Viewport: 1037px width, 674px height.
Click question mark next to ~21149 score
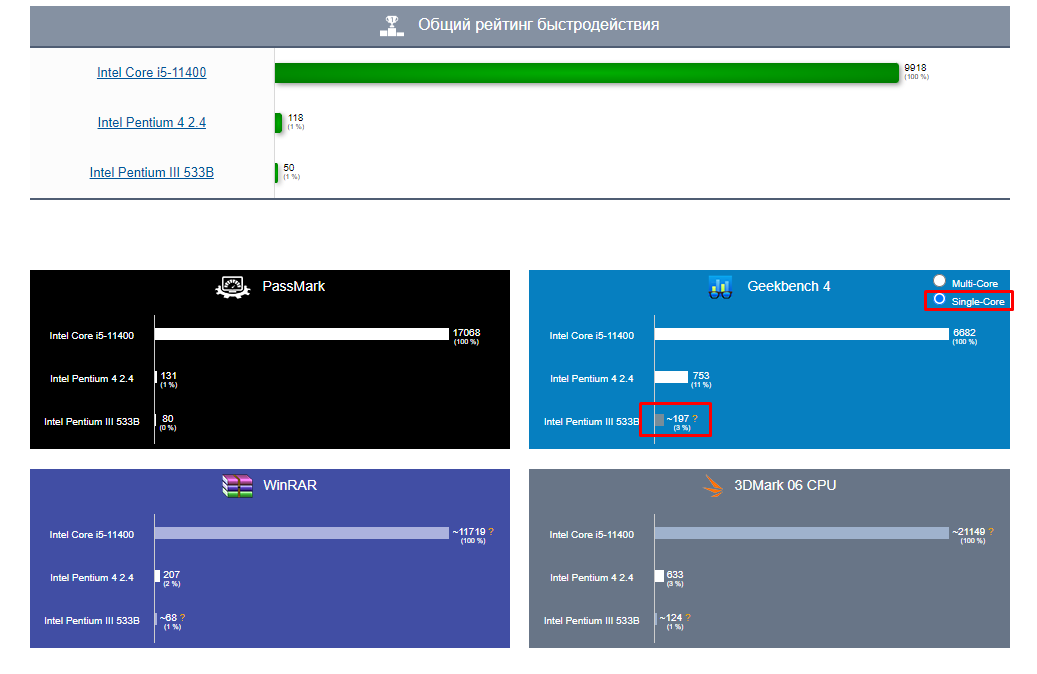[991, 532]
